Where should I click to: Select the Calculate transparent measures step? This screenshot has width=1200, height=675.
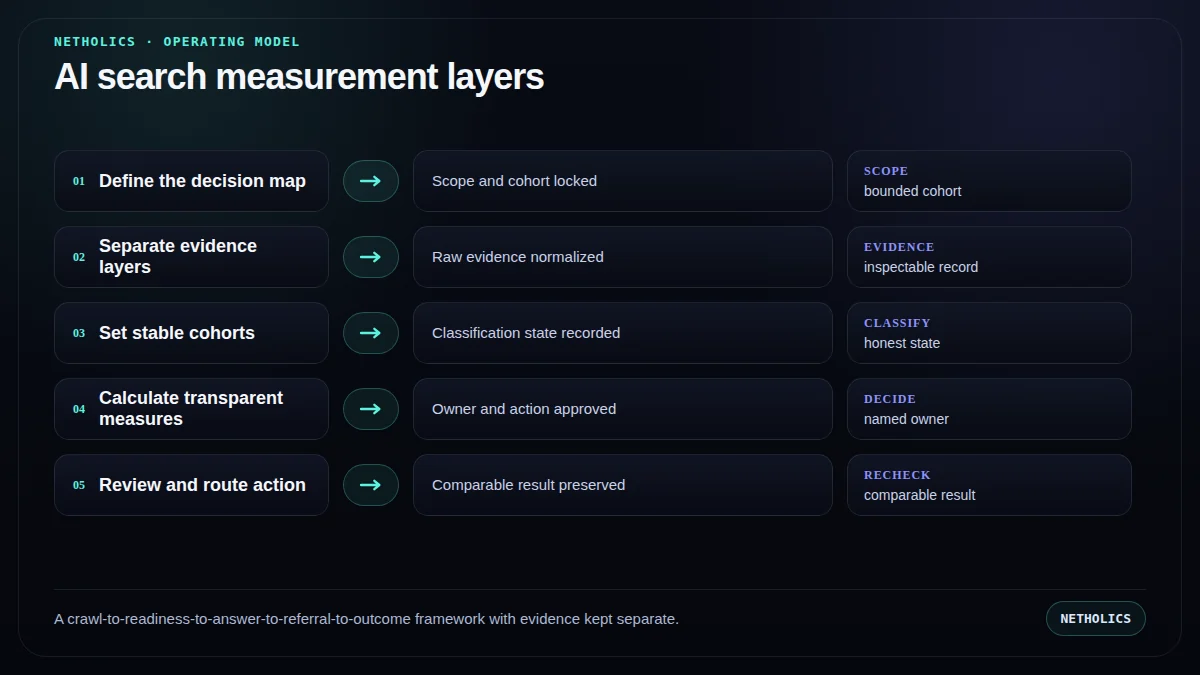coord(191,409)
